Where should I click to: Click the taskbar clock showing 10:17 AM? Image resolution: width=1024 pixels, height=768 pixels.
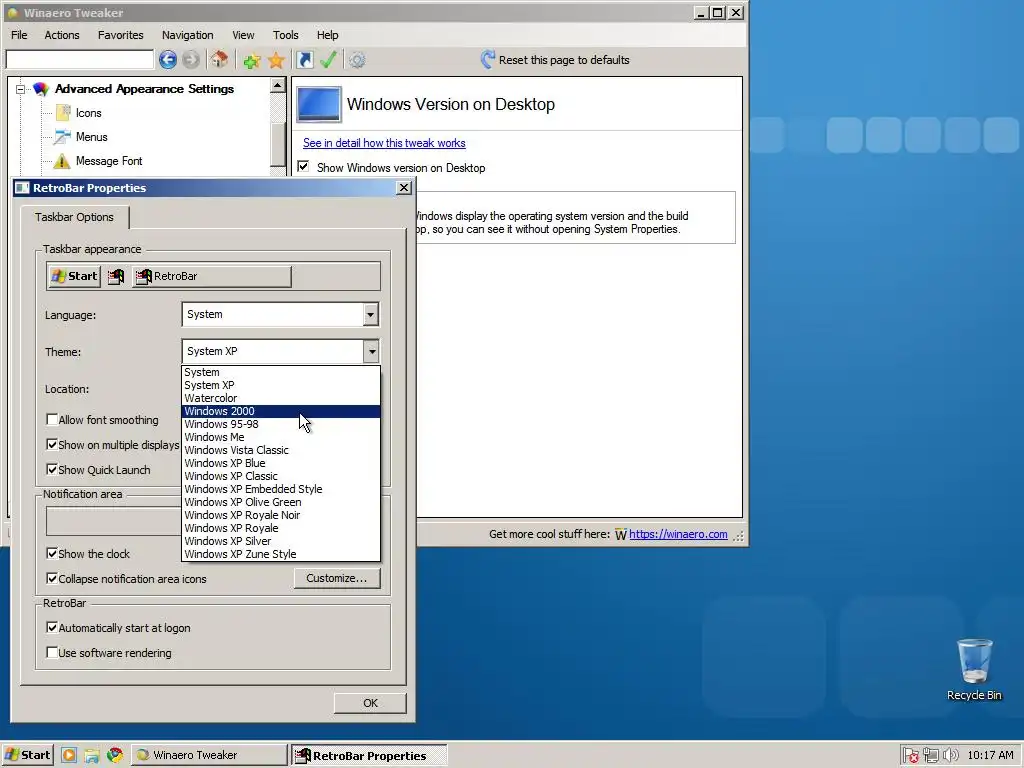[x=990, y=756]
